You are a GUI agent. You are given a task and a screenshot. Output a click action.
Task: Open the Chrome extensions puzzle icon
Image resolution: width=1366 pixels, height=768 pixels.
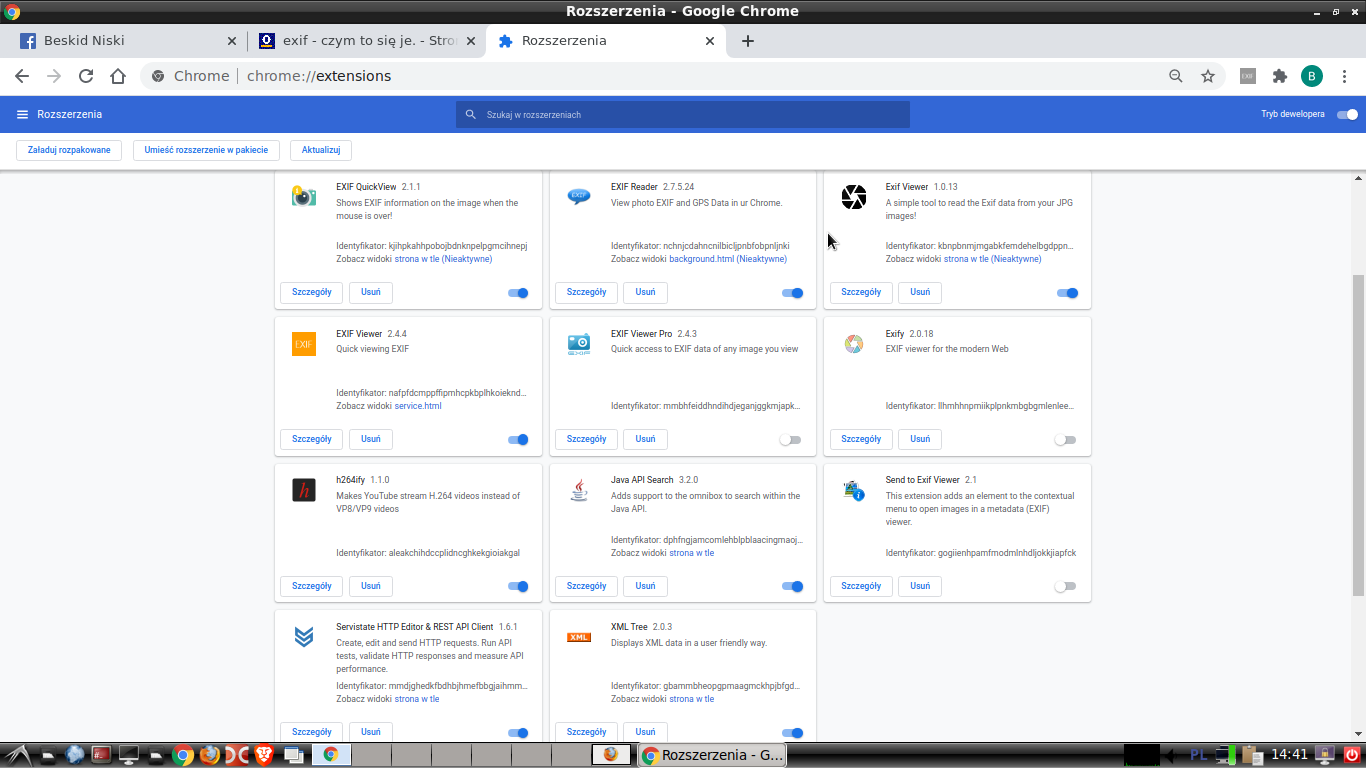[x=1279, y=76]
